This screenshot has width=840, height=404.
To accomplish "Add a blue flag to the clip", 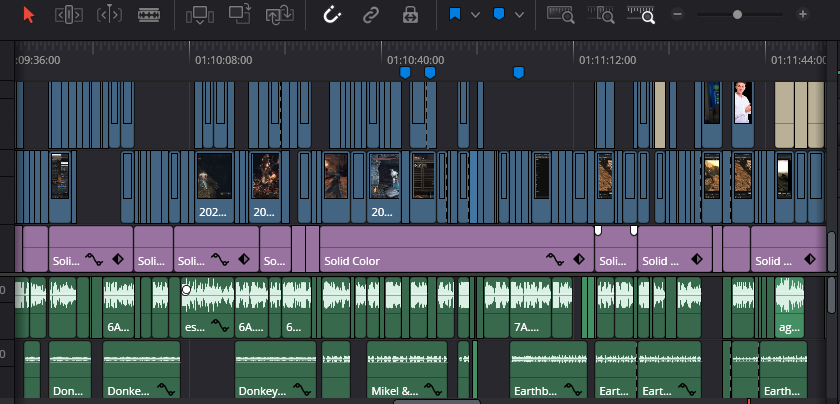I will pyautogui.click(x=455, y=14).
